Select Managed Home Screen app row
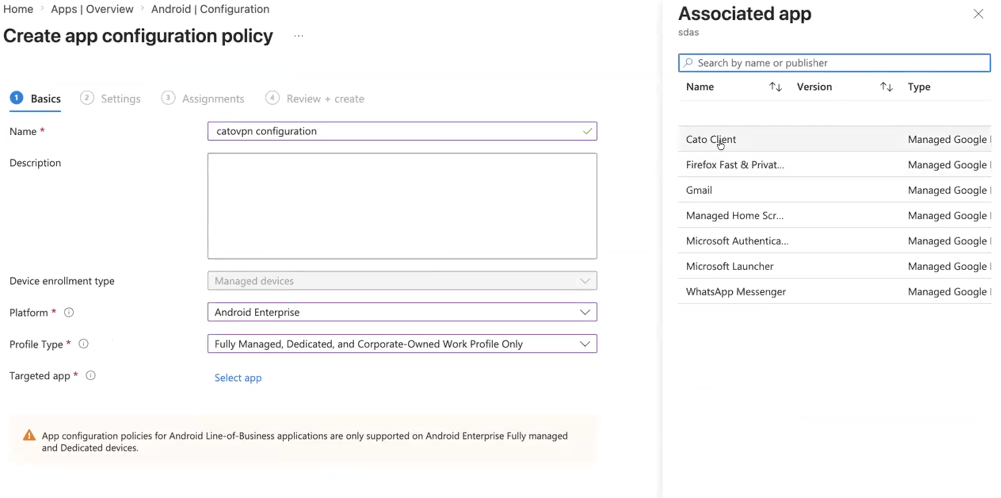1001x498 pixels. click(x=834, y=216)
